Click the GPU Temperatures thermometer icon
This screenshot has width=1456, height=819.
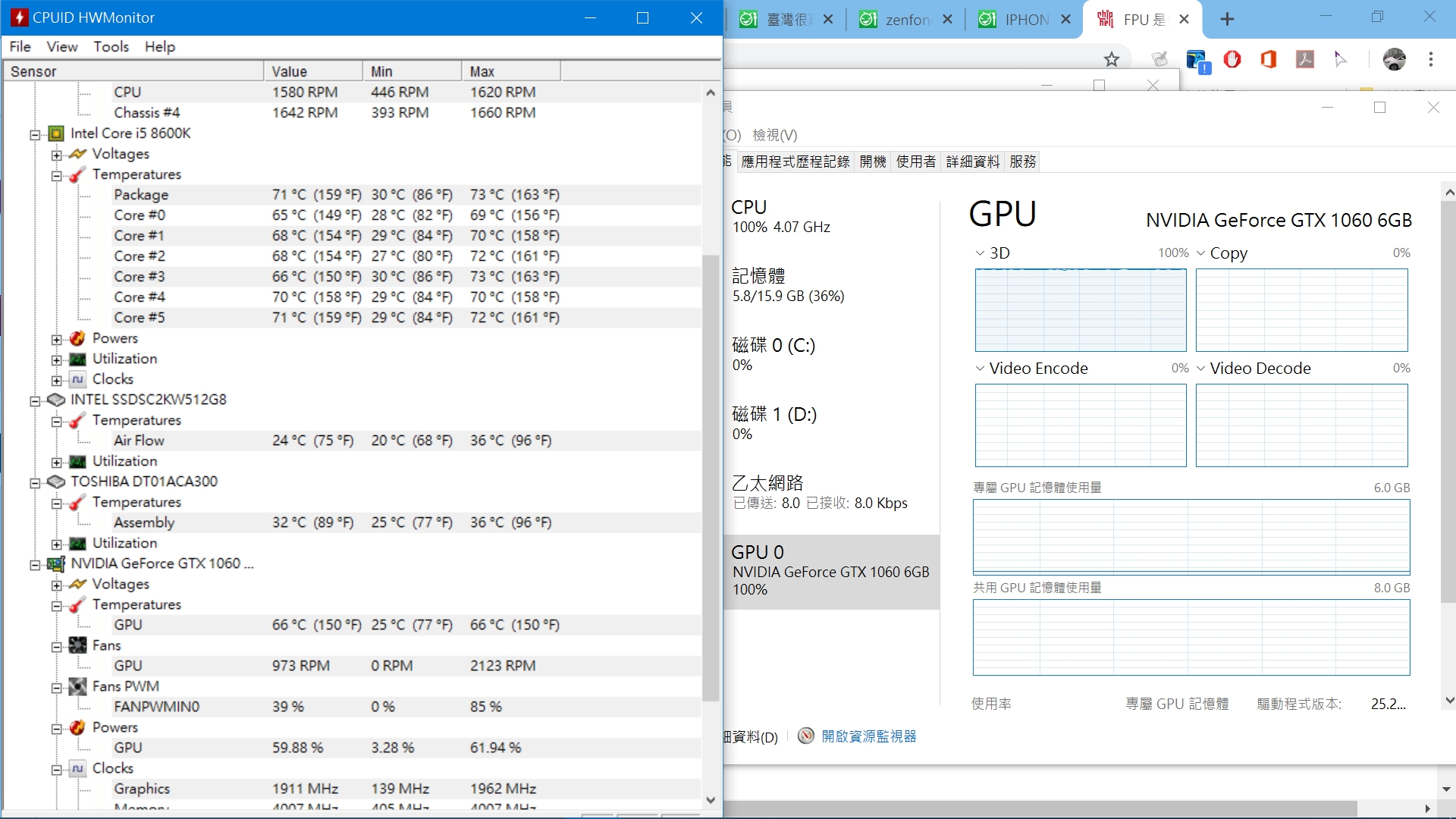click(77, 604)
